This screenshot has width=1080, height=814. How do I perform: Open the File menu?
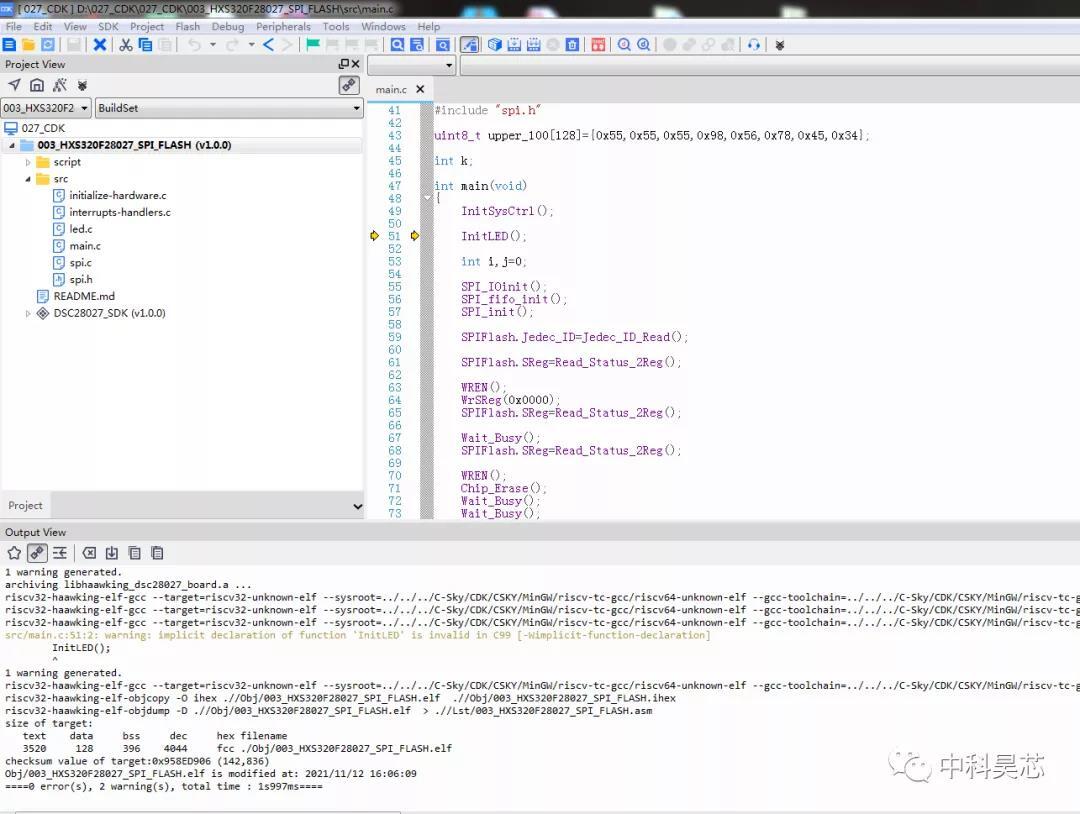point(14,26)
